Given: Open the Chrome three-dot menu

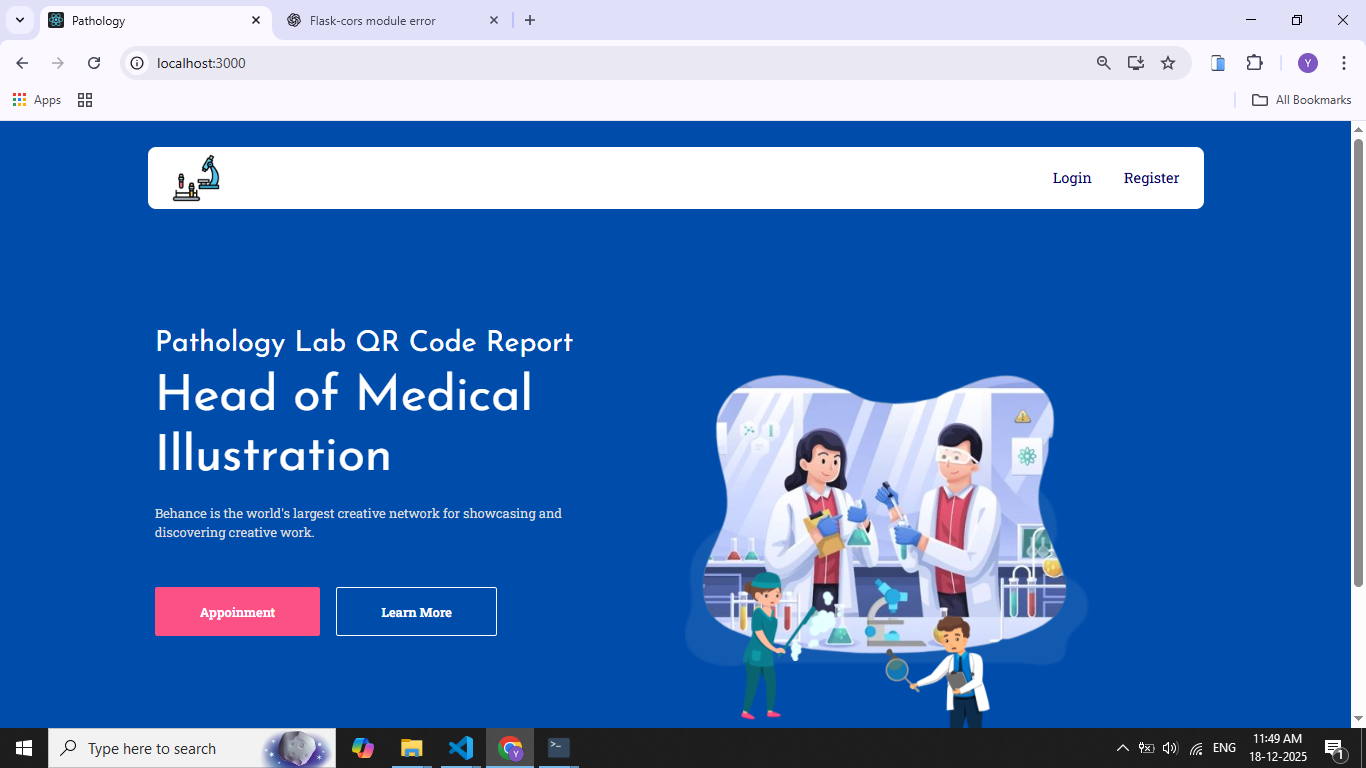Looking at the screenshot, I should click(1345, 62).
